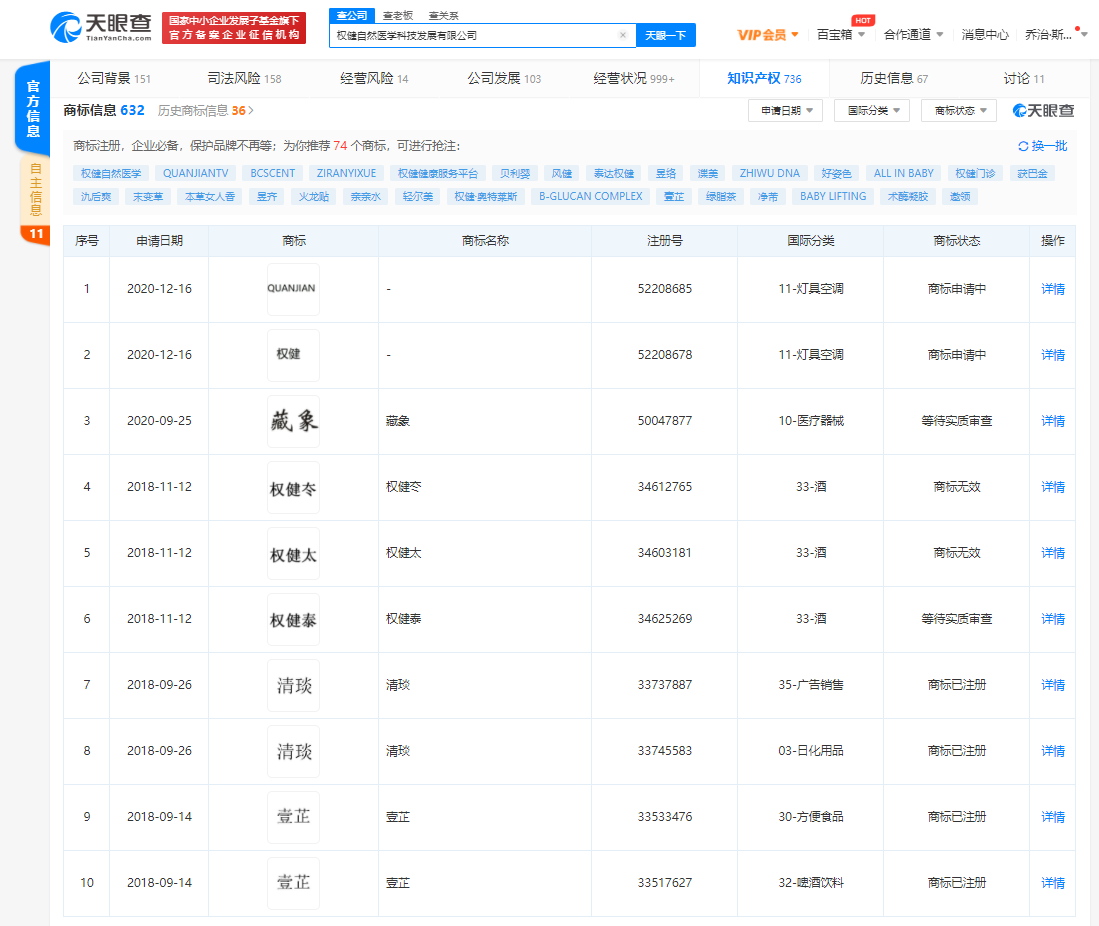
Task: Click the 藏象 trademark logo image
Action: (x=293, y=421)
